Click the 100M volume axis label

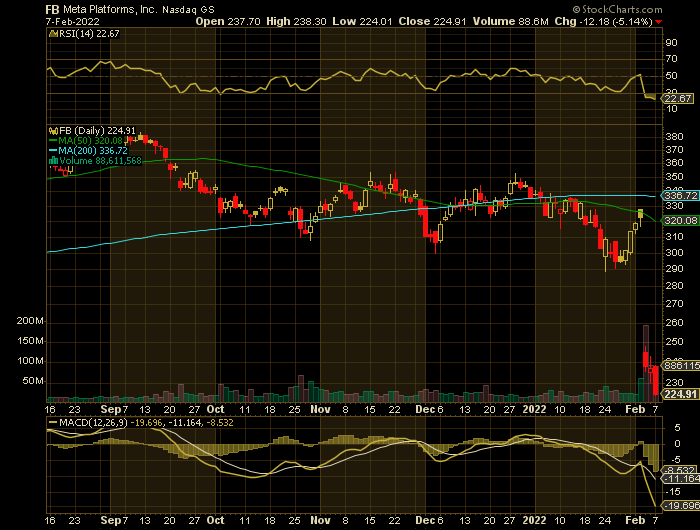coord(30,361)
